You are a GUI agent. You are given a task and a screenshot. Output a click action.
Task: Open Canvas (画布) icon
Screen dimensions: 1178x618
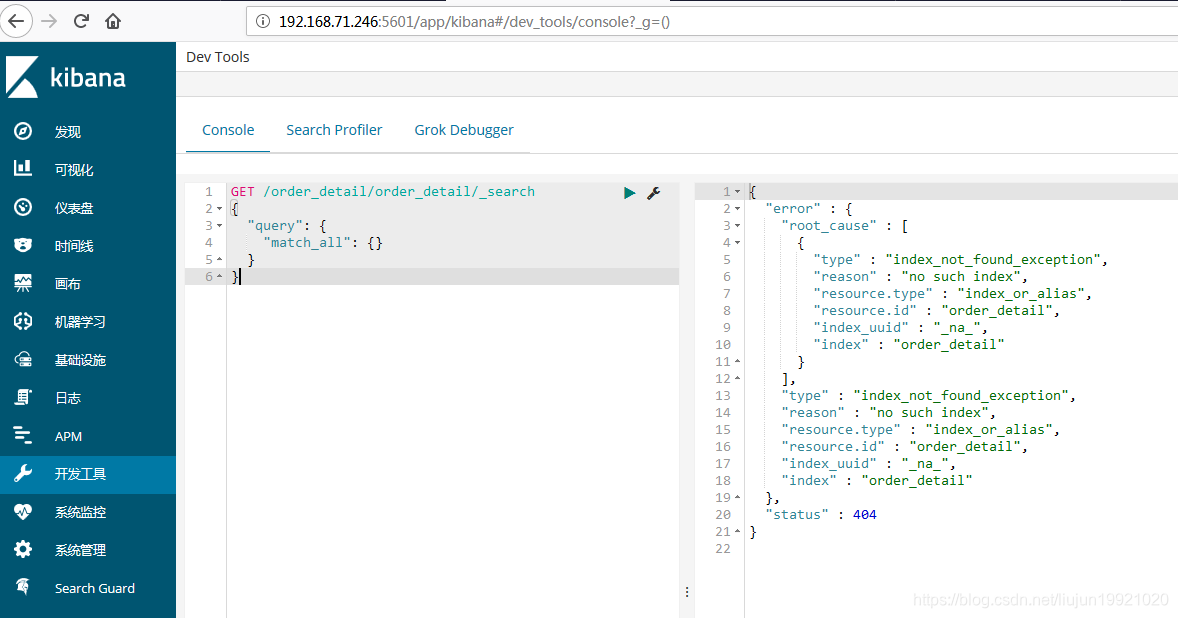[23, 283]
